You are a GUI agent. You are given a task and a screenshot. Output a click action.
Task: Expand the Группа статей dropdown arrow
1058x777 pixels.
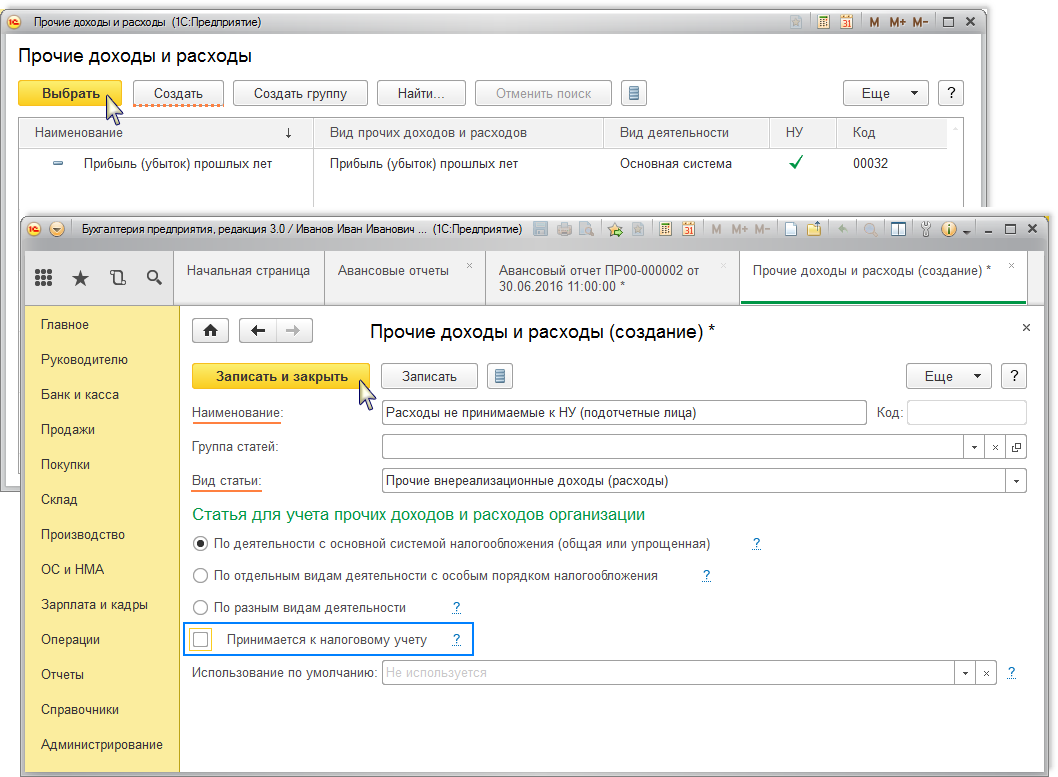point(974,447)
